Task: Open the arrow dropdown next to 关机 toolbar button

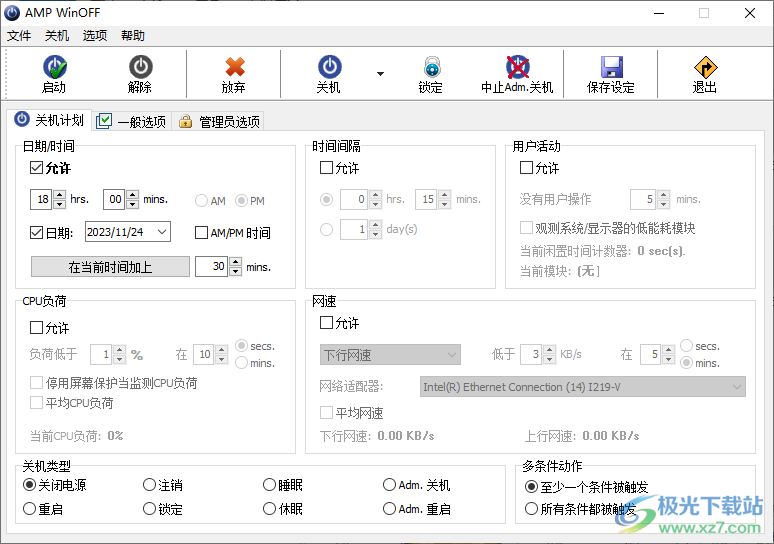Action: (x=380, y=74)
